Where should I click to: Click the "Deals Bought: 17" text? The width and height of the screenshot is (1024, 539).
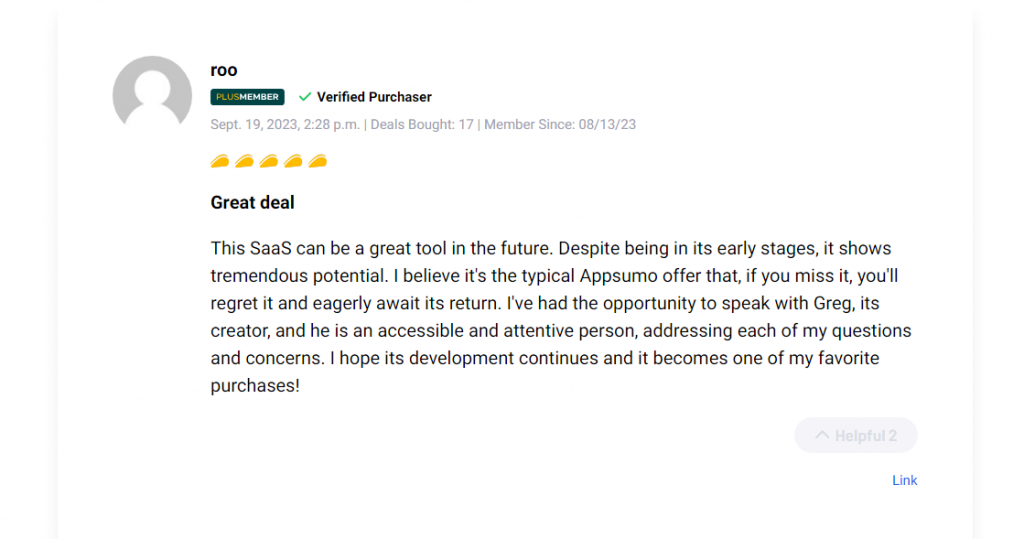point(421,125)
